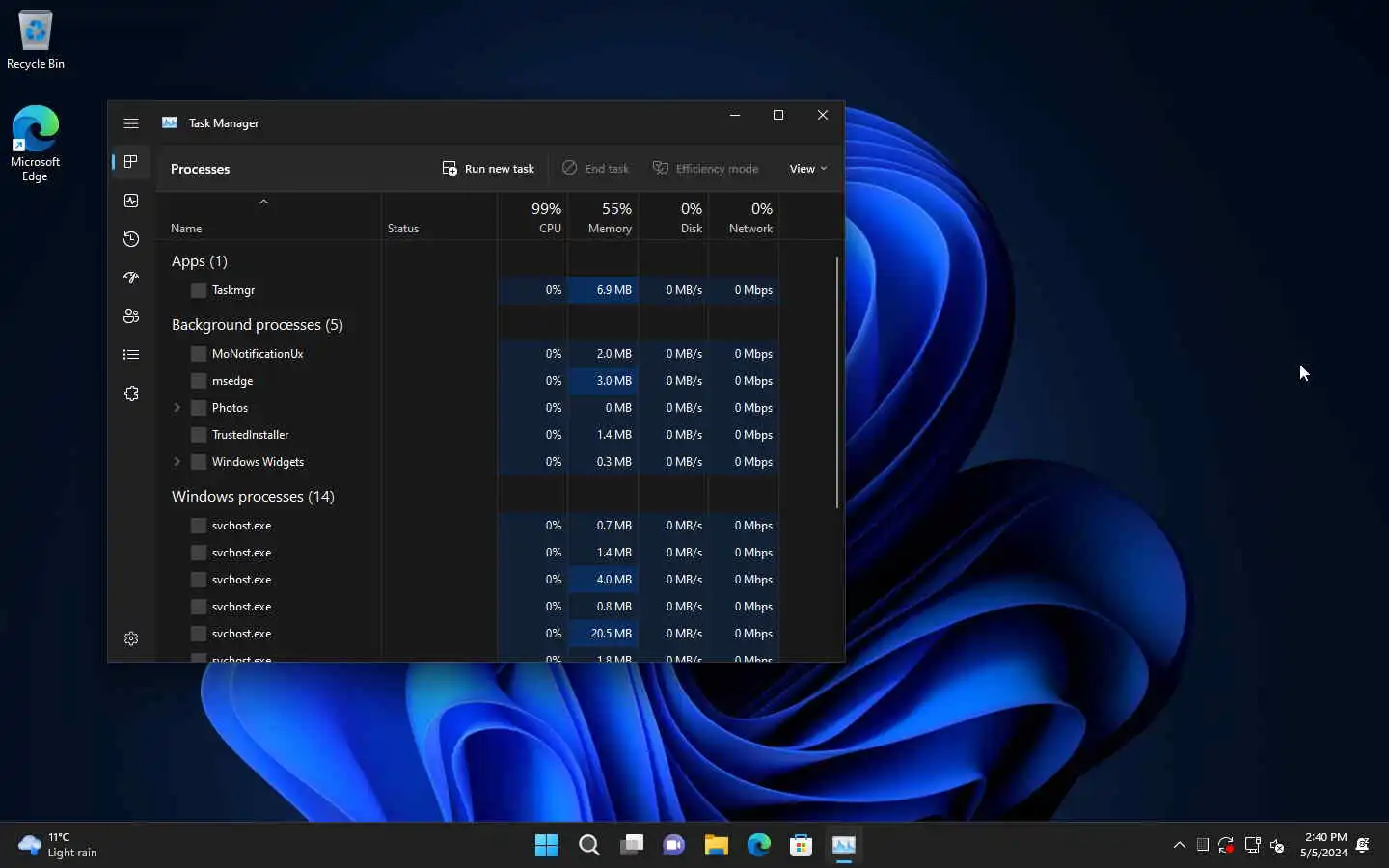This screenshot has width=1389, height=868.
Task: Select the Background processes (5) group header
Action: click(258, 325)
